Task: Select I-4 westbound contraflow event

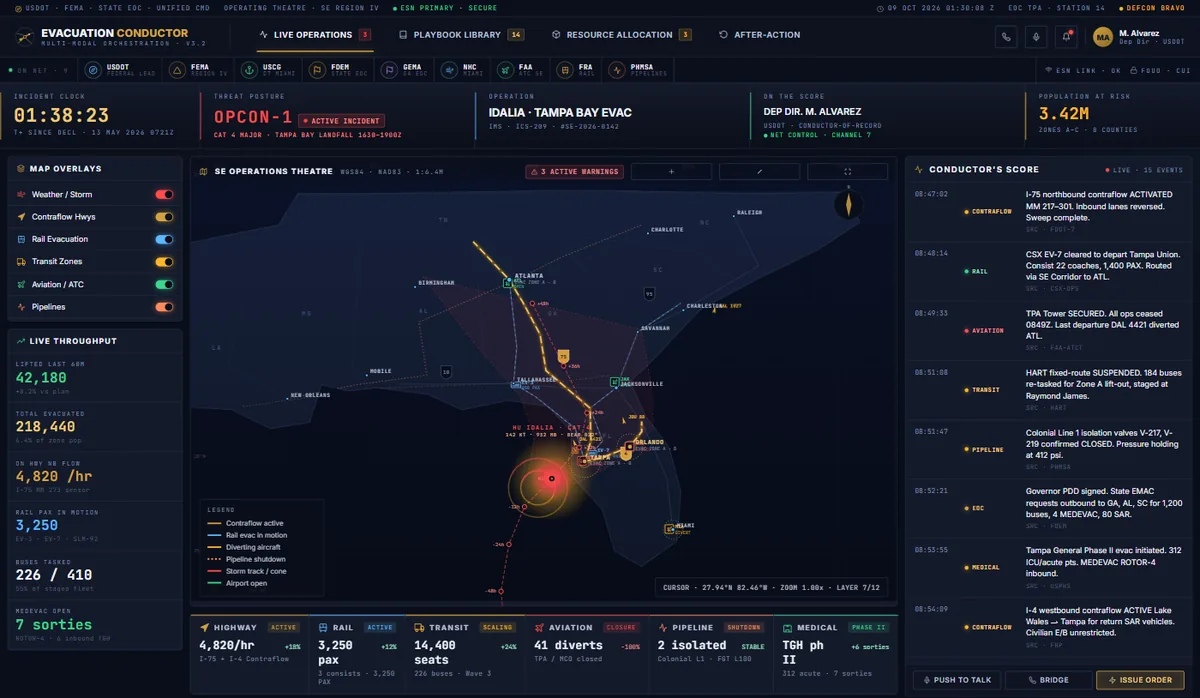Action: 1048,626
